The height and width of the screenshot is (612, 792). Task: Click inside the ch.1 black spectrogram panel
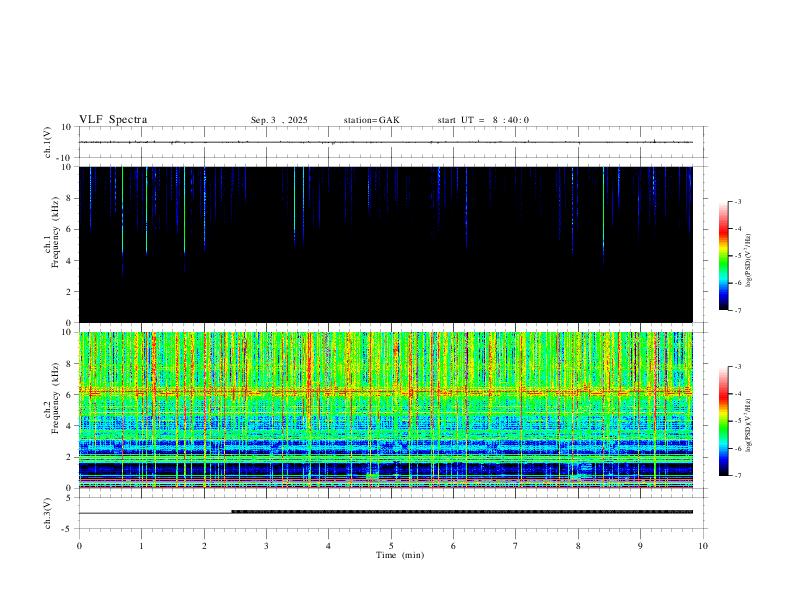[386, 244]
